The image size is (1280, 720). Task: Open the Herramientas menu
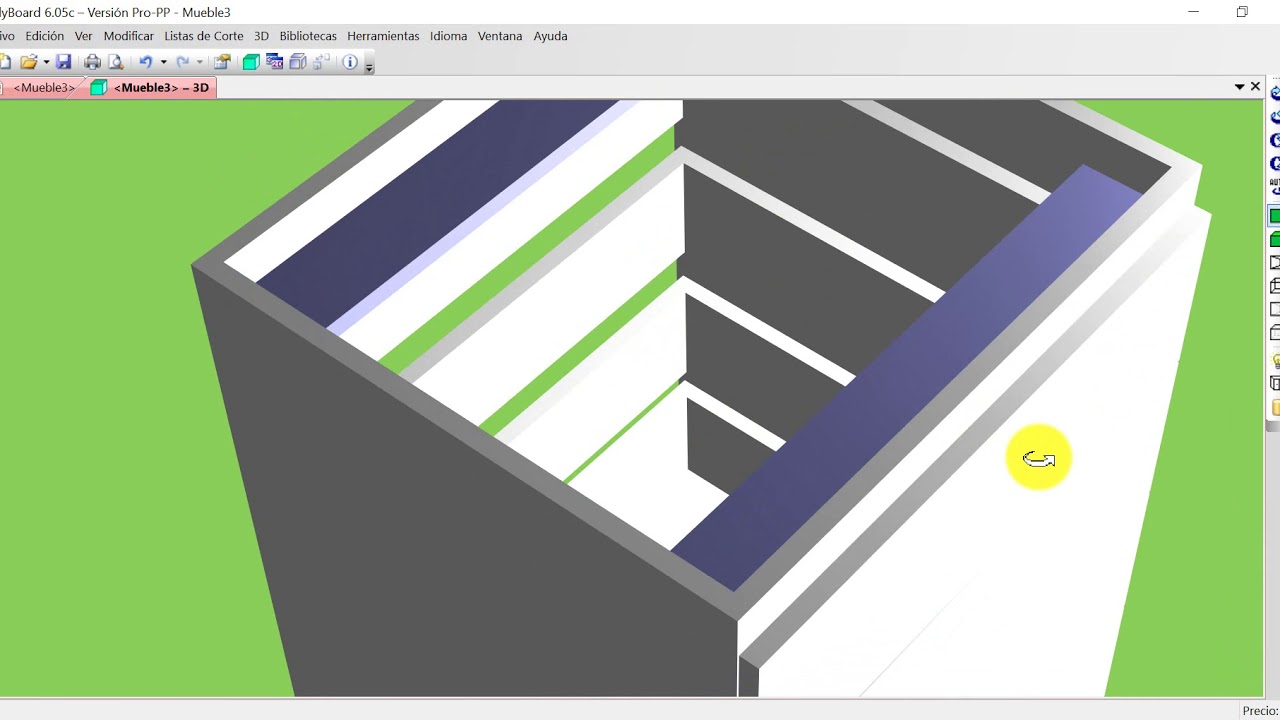coord(383,36)
